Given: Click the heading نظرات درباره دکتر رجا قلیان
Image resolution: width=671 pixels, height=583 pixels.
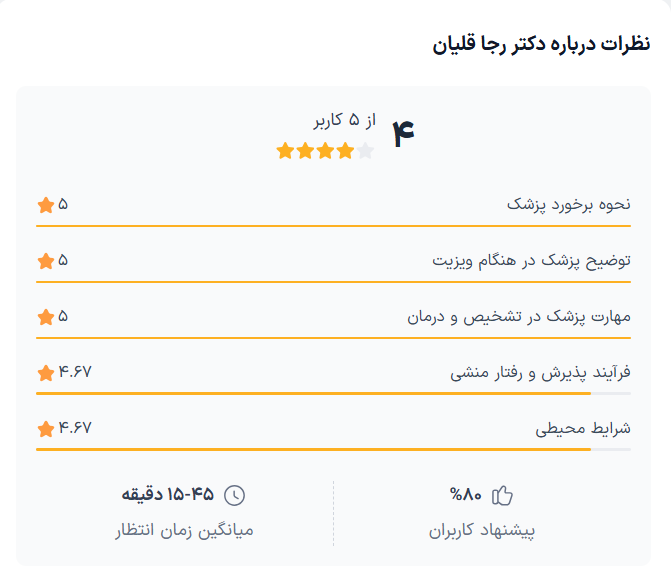Looking at the screenshot, I should coord(541,45).
